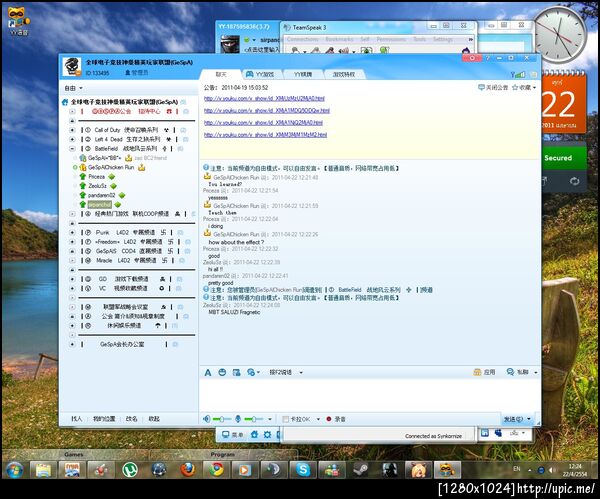Open Firefox from the taskbar

tap(188, 469)
